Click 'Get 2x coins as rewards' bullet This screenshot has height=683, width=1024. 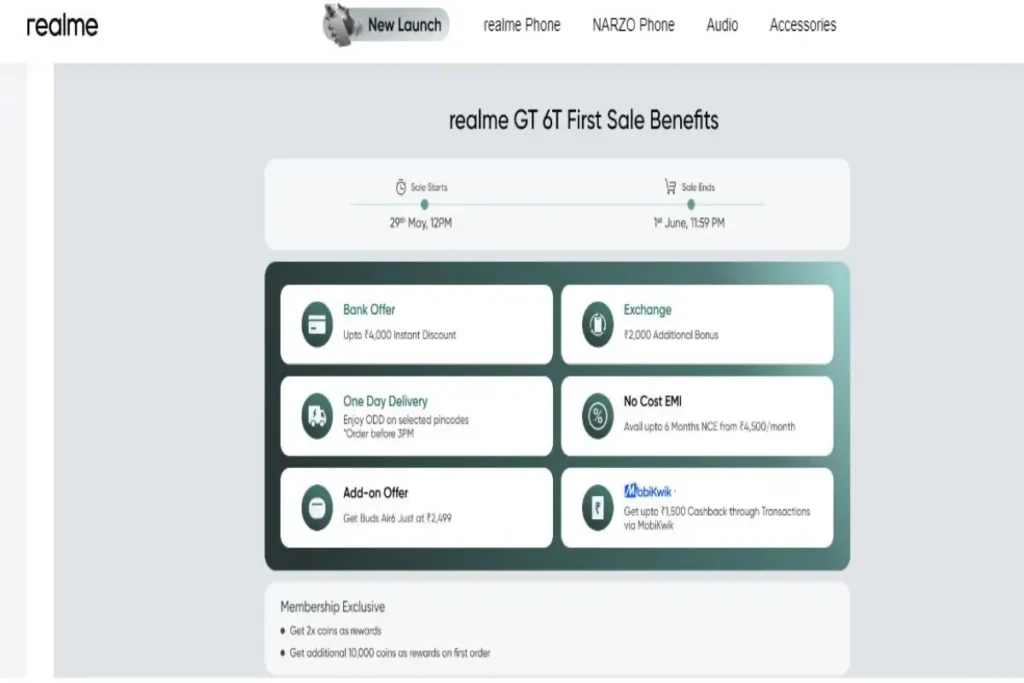(x=335, y=631)
